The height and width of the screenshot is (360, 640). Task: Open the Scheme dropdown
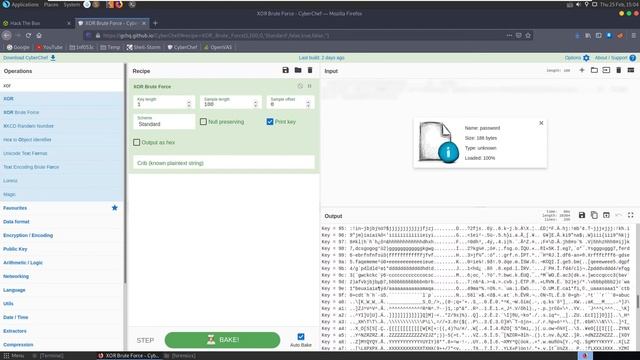164,122
